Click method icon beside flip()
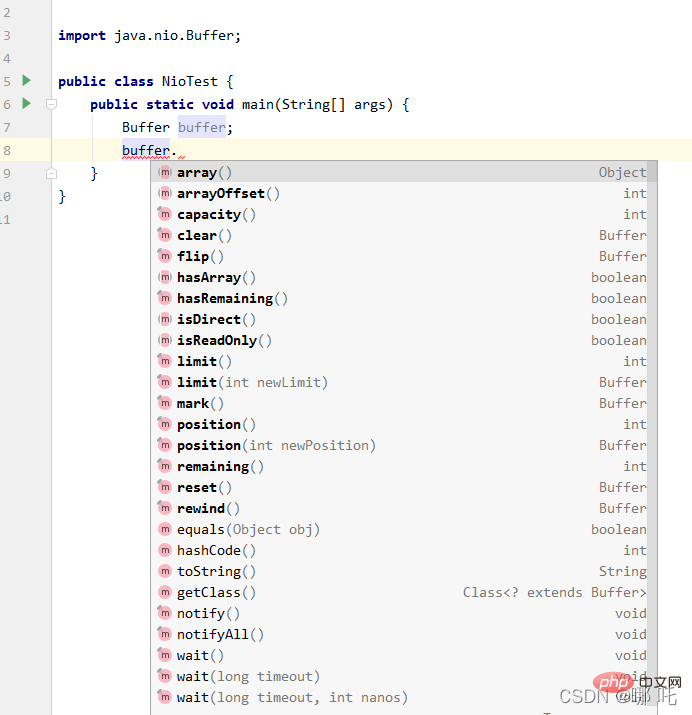The width and height of the screenshot is (692, 715). pos(165,256)
